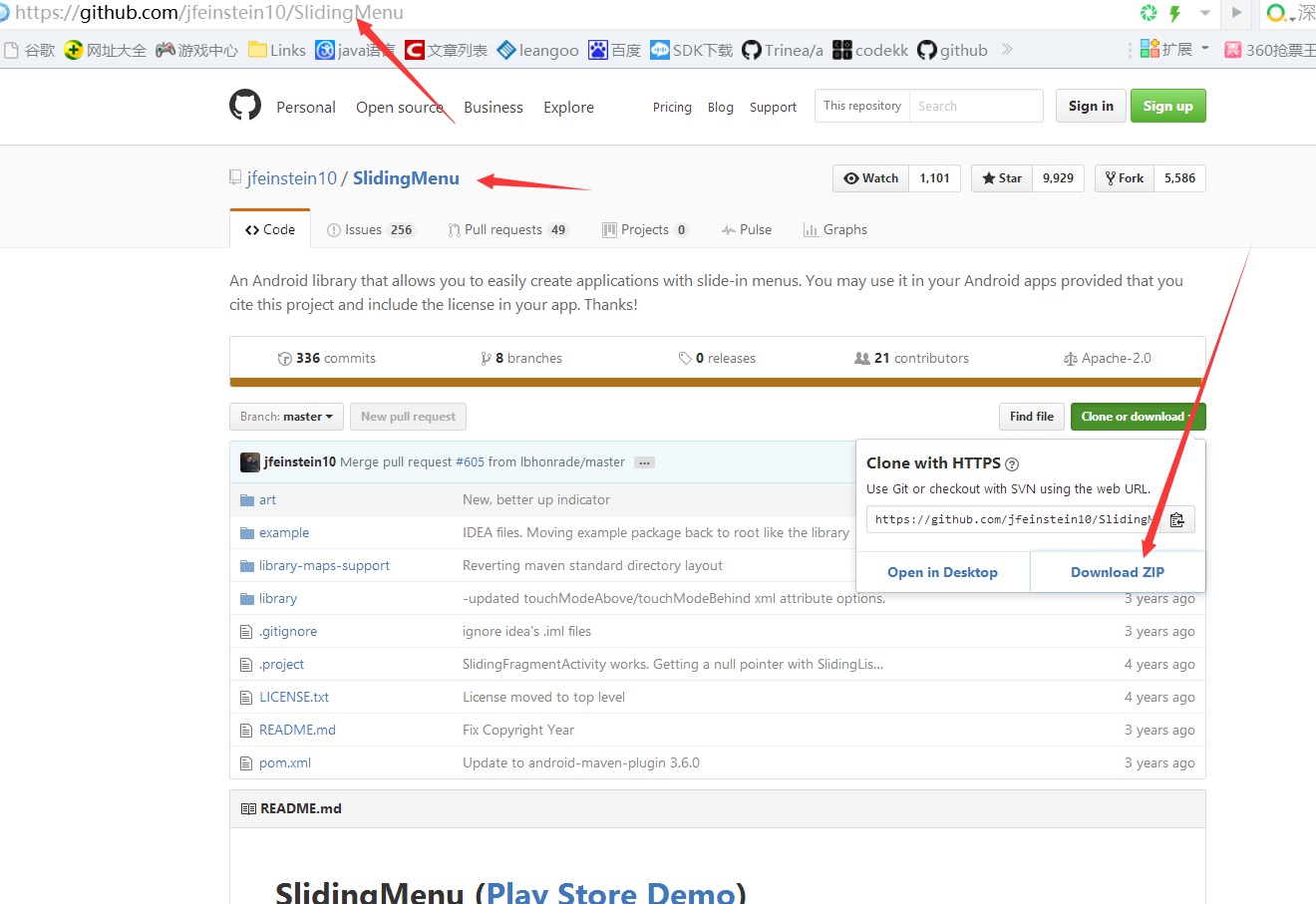
Task: Open the github bookmark
Action: pyautogui.click(x=952, y=50)
